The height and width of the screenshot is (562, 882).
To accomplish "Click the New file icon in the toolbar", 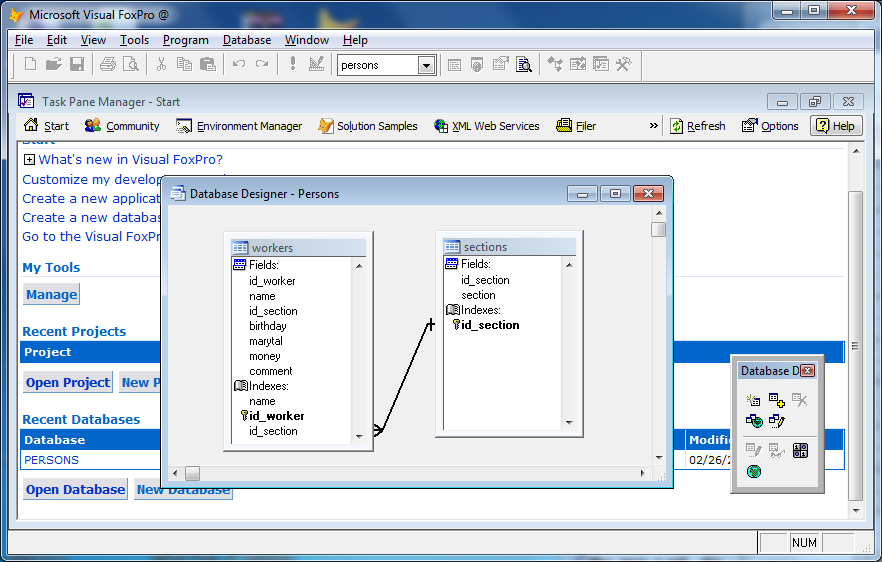I will 30,64.
